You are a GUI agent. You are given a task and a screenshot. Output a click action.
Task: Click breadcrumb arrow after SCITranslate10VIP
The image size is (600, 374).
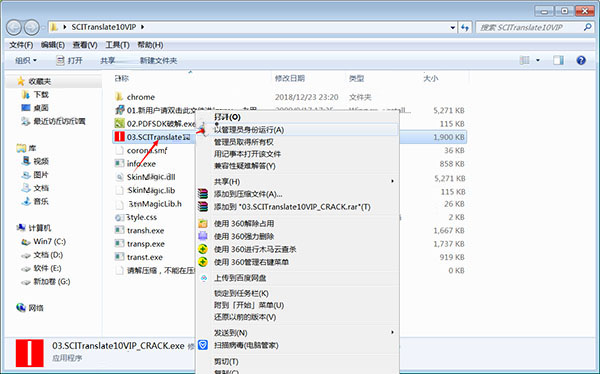click(143, 27)
